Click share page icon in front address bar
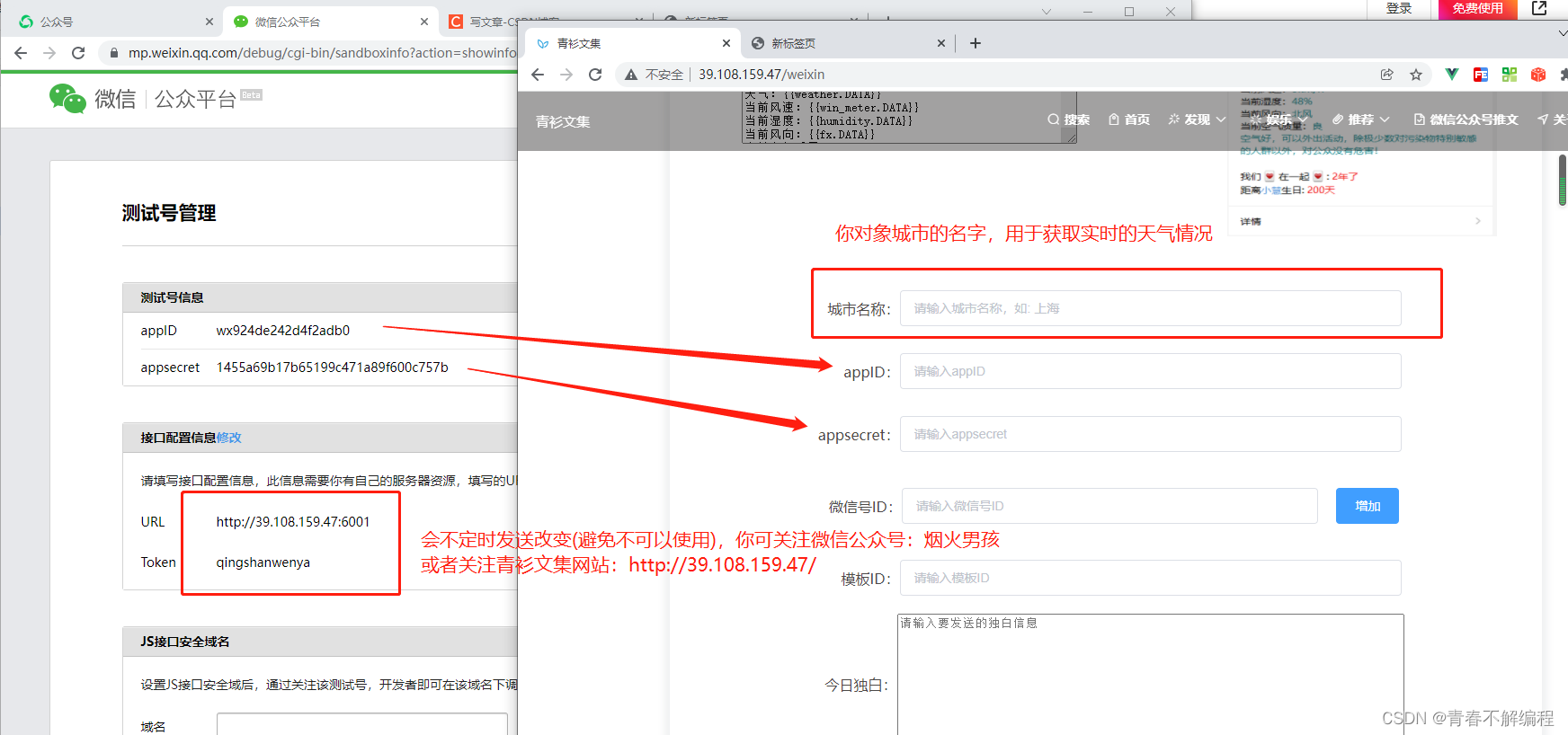Image resolution: width=1568 pixels, height=735 pixels. [1387, 75]
